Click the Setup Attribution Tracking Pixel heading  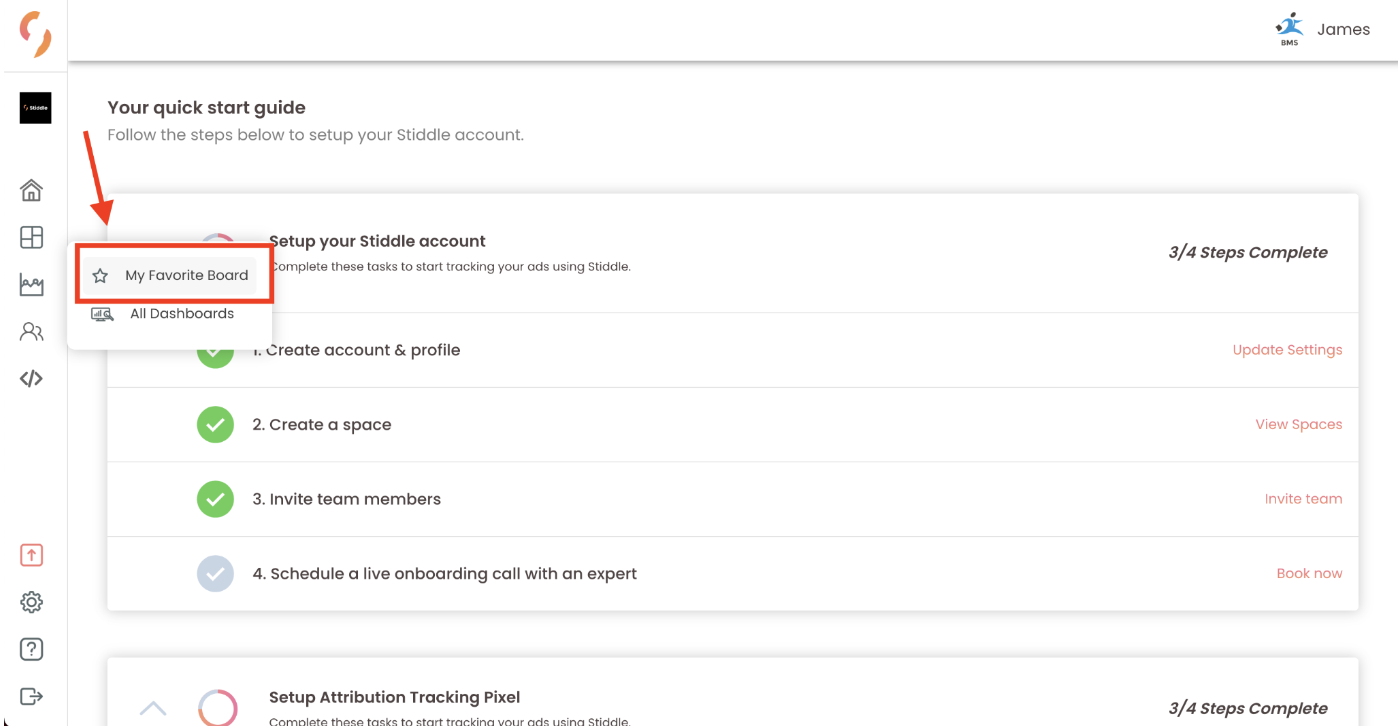point(394,697)
